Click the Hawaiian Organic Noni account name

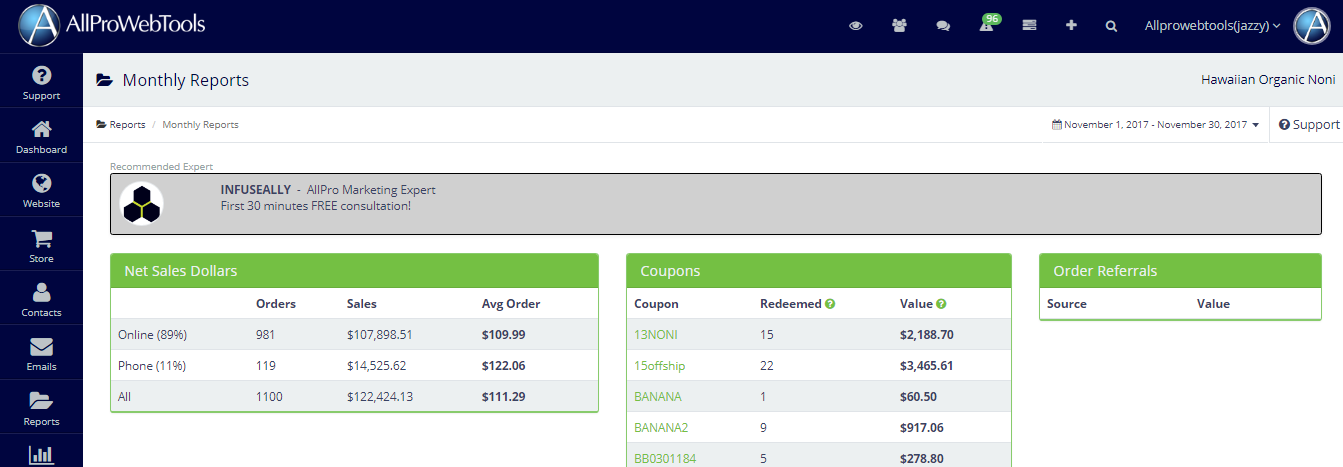(1268, 80)
